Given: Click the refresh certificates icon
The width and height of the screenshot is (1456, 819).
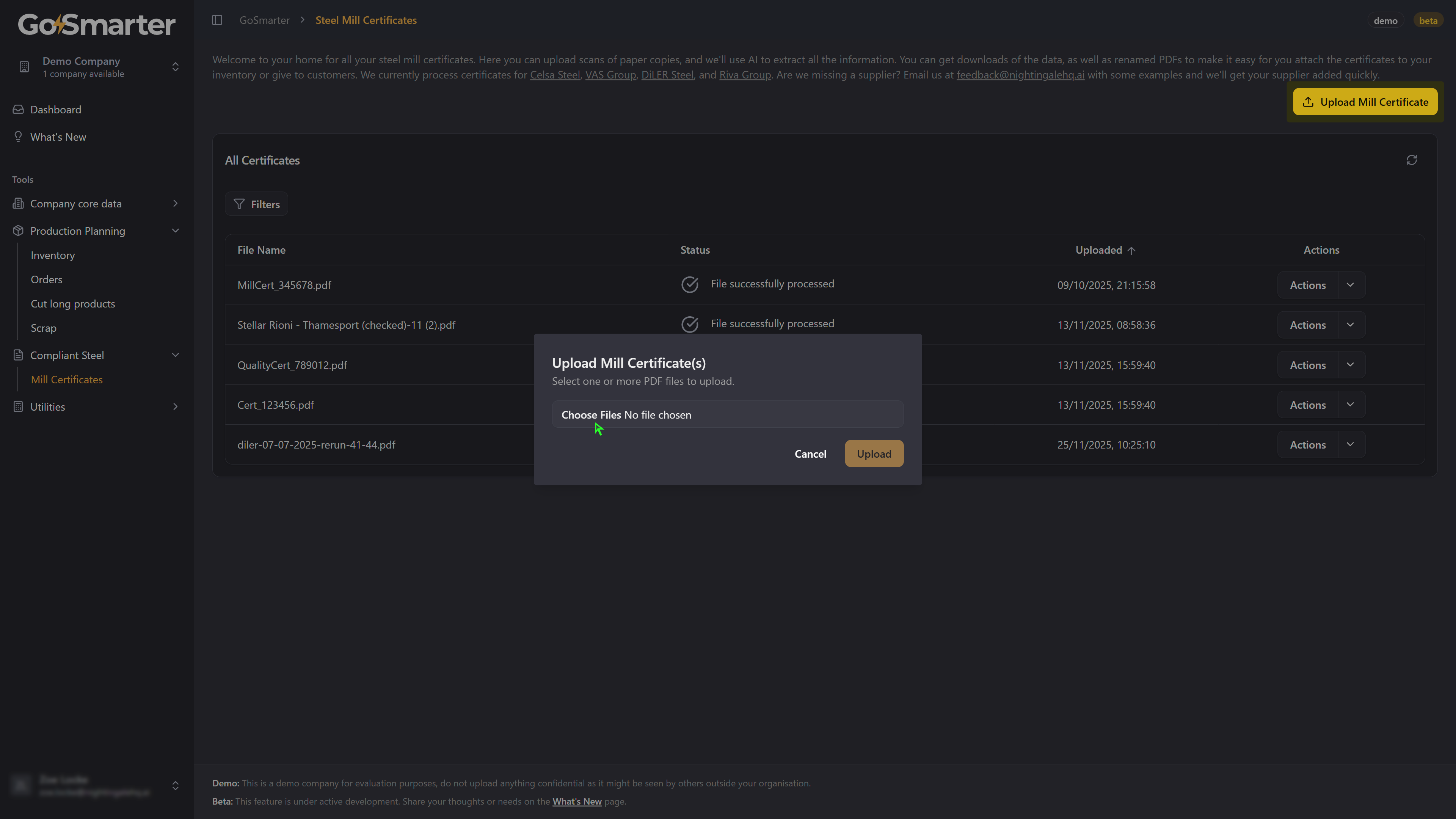Looking at the screenshot, I should (1411, 160).
